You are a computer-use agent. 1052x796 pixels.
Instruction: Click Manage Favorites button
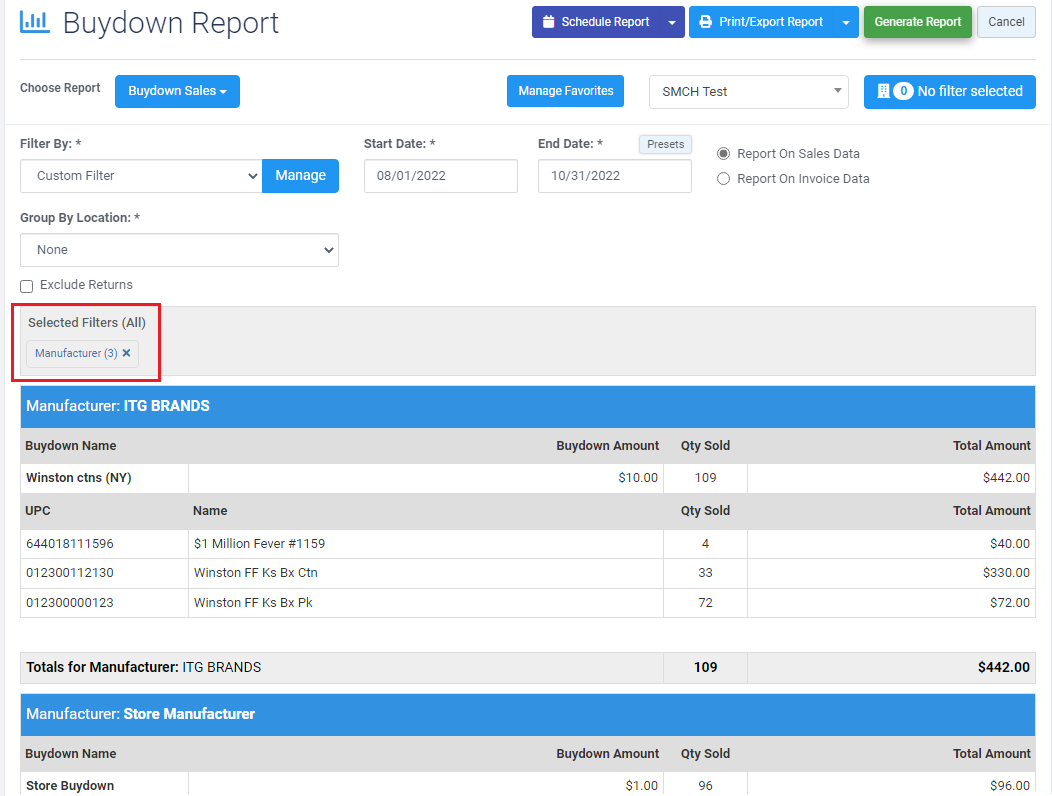point(566,91)
